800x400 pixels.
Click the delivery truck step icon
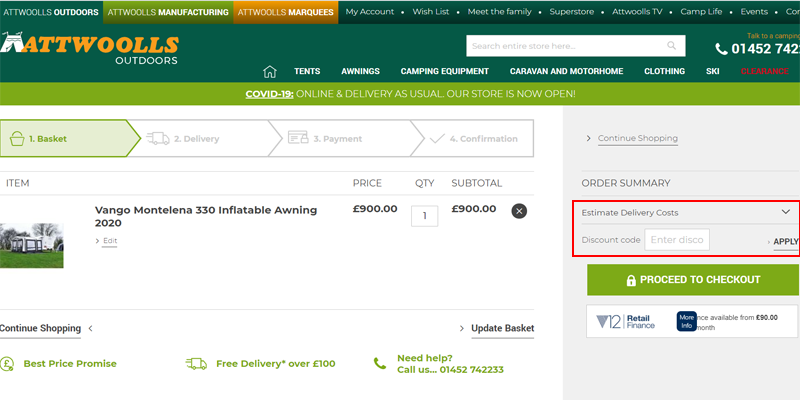[x=158, y=138]
